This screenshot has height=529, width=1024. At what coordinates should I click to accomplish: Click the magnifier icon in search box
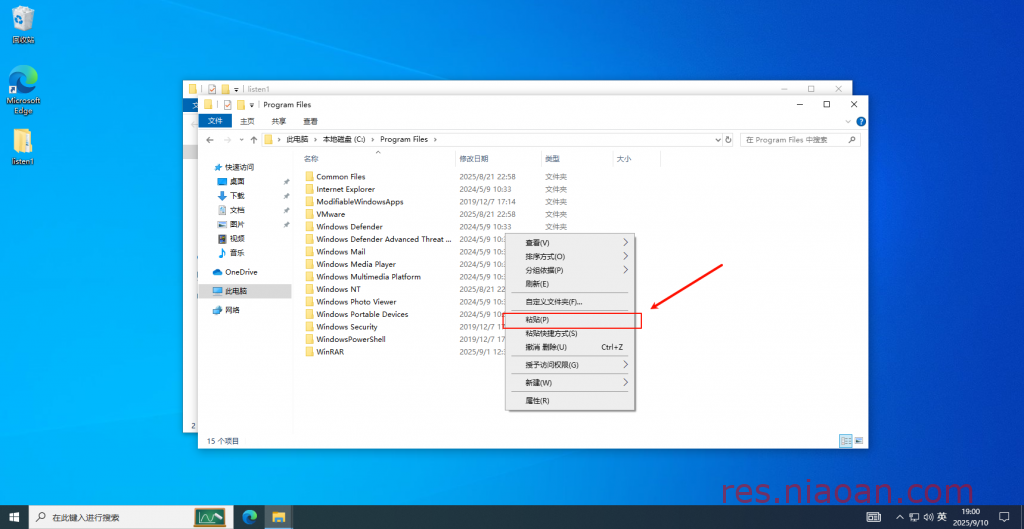tap(852, 140)
